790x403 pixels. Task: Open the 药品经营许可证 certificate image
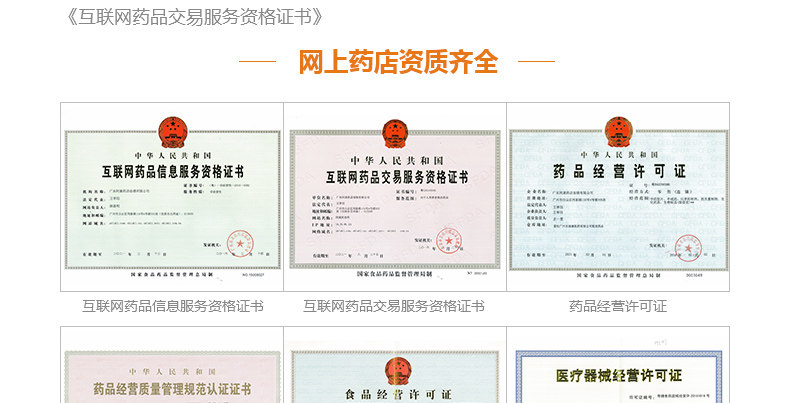click(x=618, y=197)
